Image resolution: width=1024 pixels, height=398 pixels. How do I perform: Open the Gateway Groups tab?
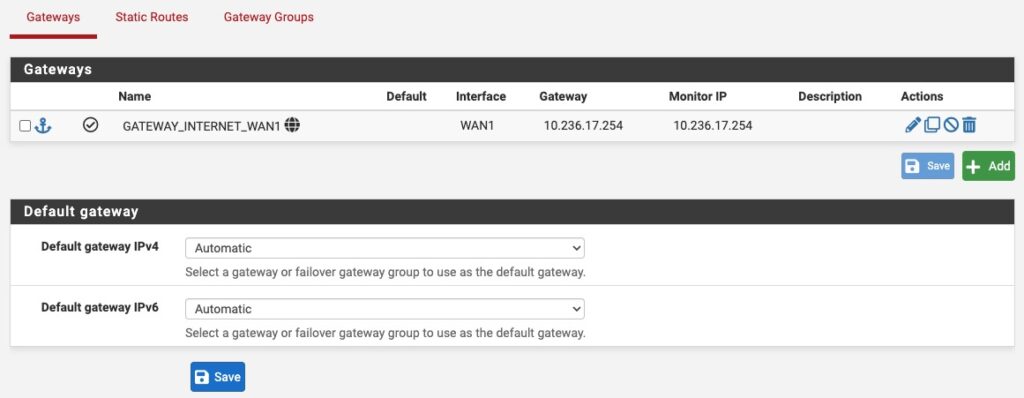pos(268,17)
